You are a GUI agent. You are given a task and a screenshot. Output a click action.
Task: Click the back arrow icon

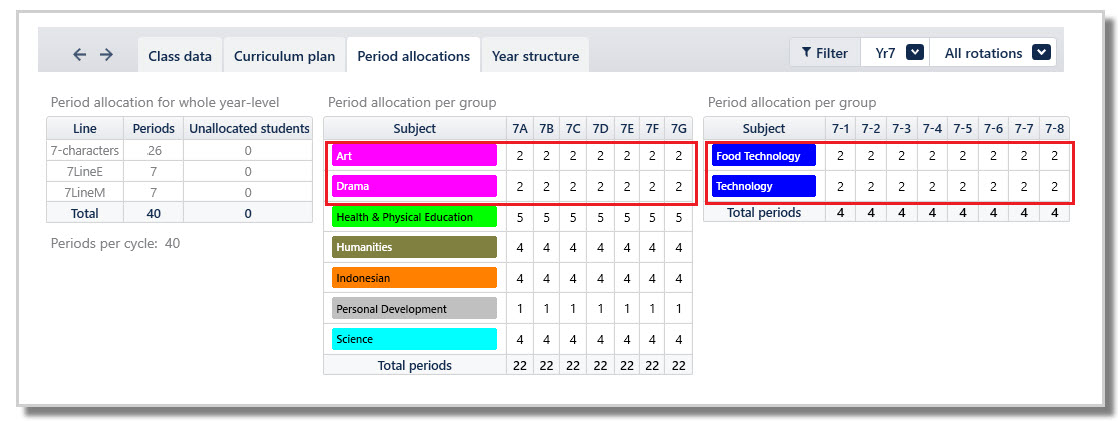click(x=80, y=54)
